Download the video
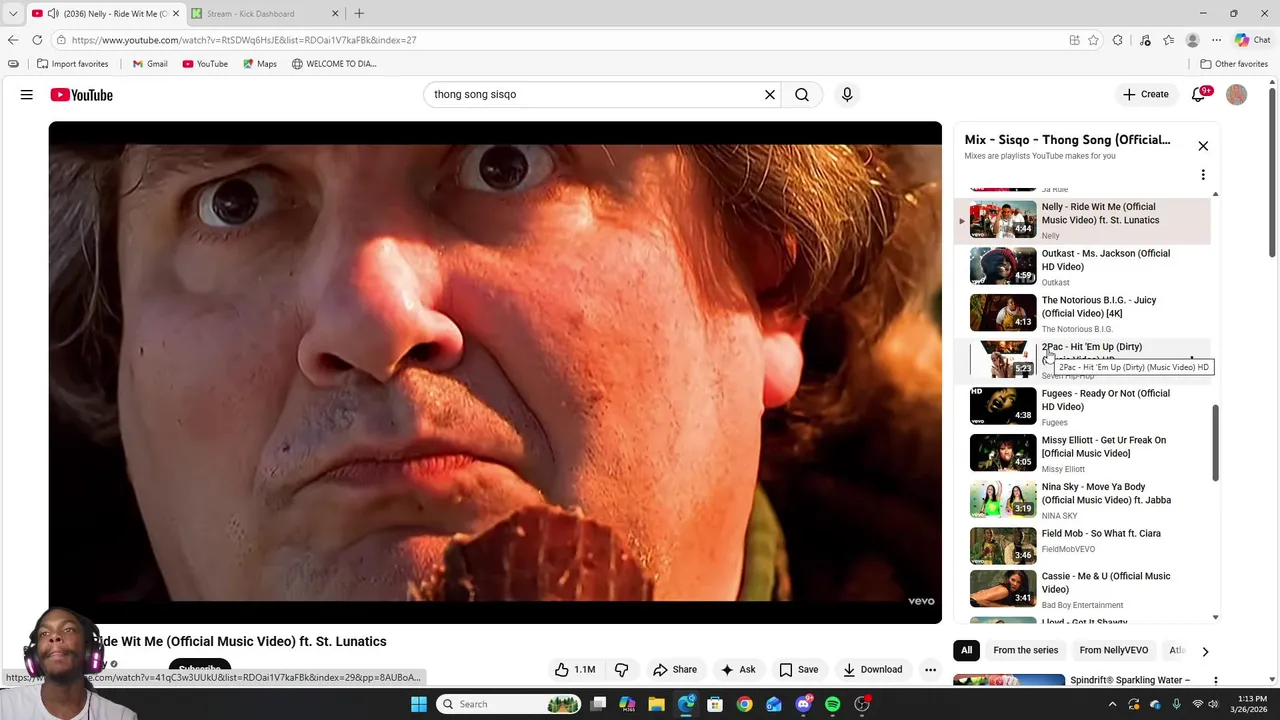 [873, 670]
